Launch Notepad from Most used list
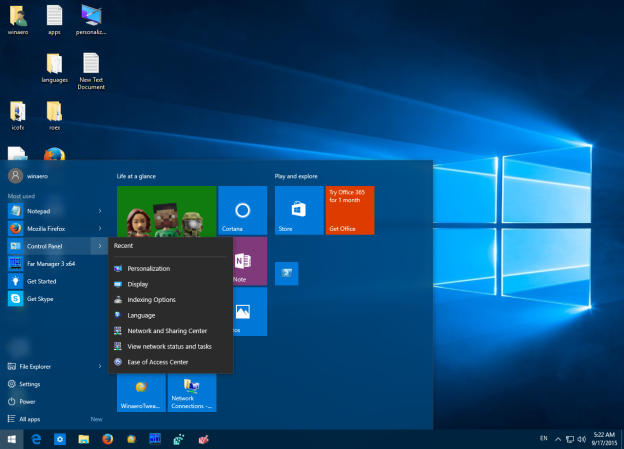This screenshot has width=624, height=449. tap(54, 211)
